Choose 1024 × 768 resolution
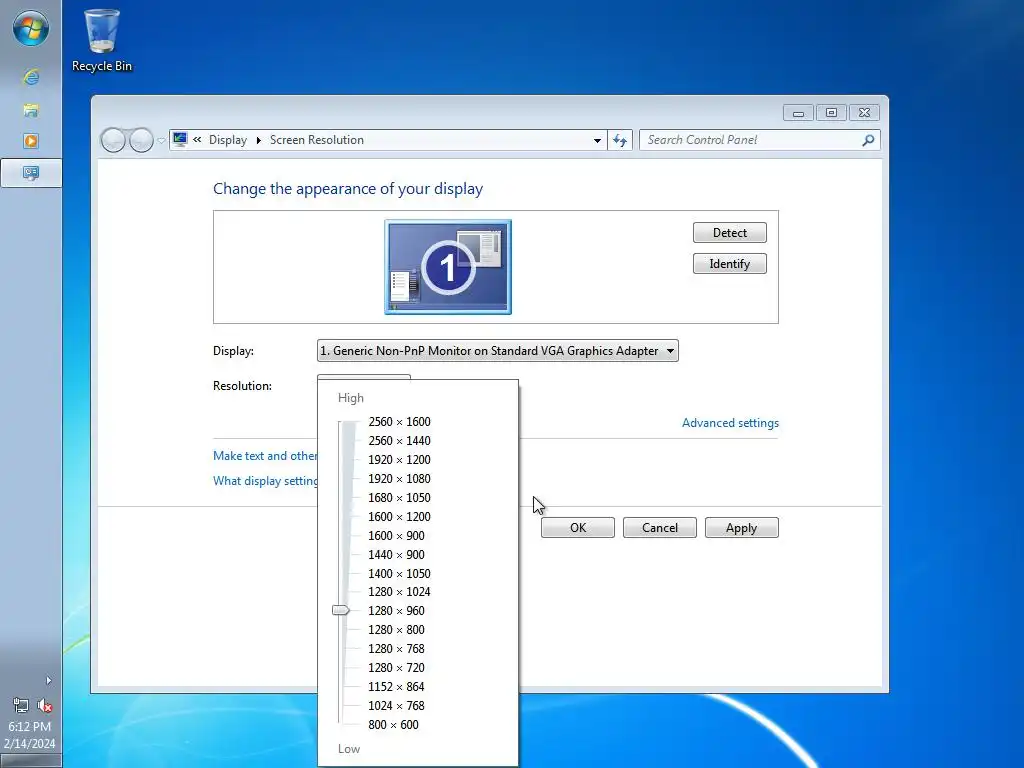The image size is (1024, 768). tap(396, 705)
